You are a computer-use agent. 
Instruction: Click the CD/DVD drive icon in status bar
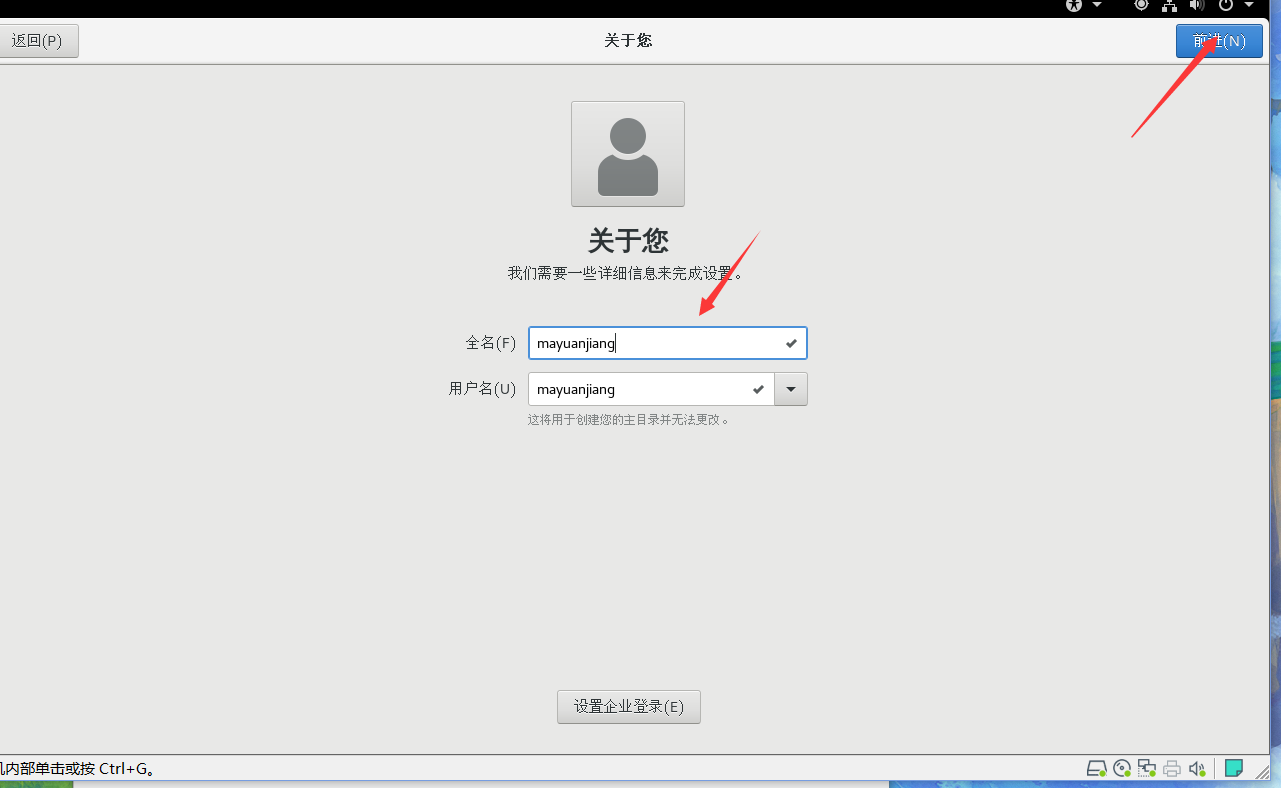tap(1122, 768)
